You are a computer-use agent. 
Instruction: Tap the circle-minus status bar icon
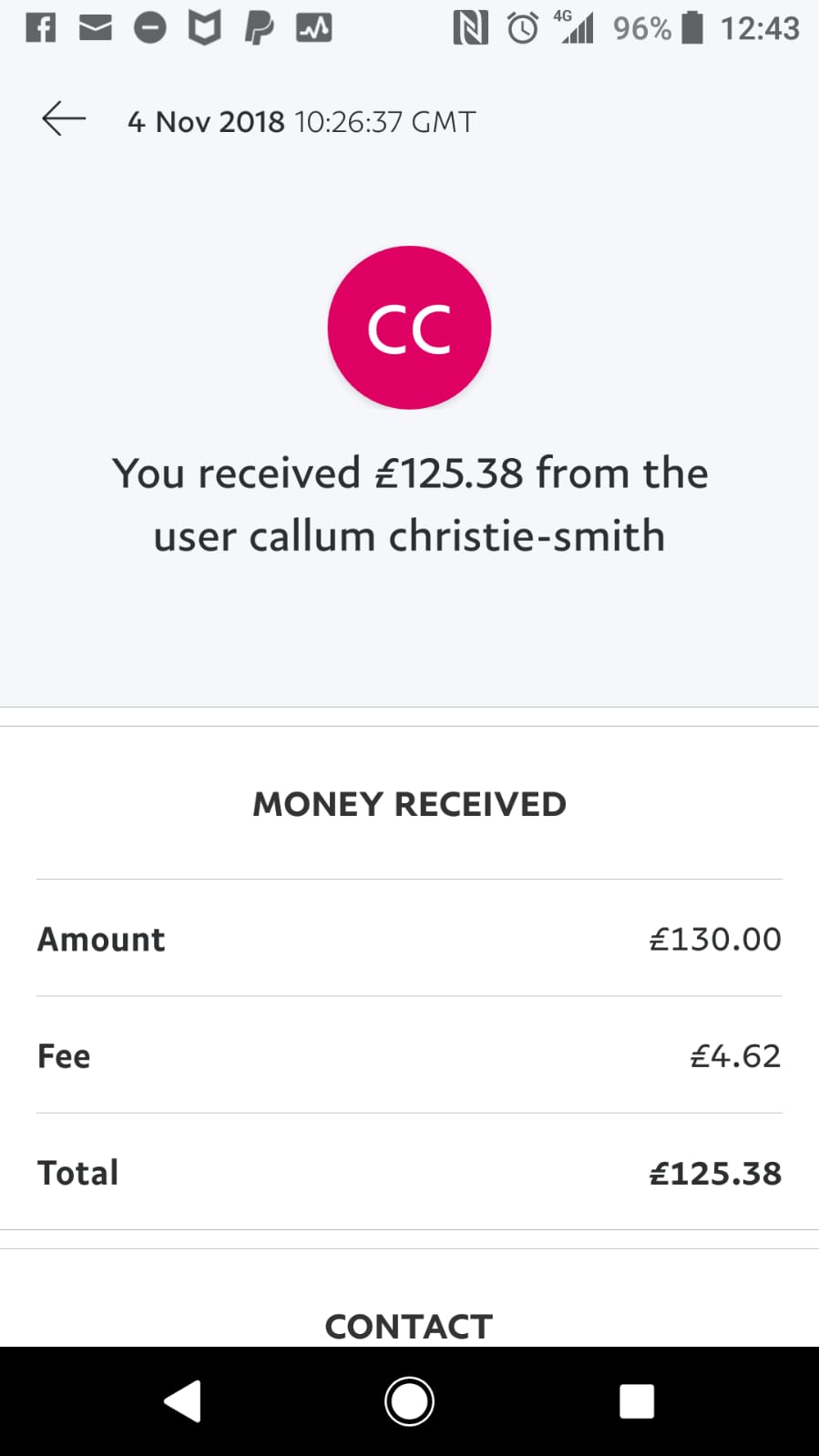150,28
